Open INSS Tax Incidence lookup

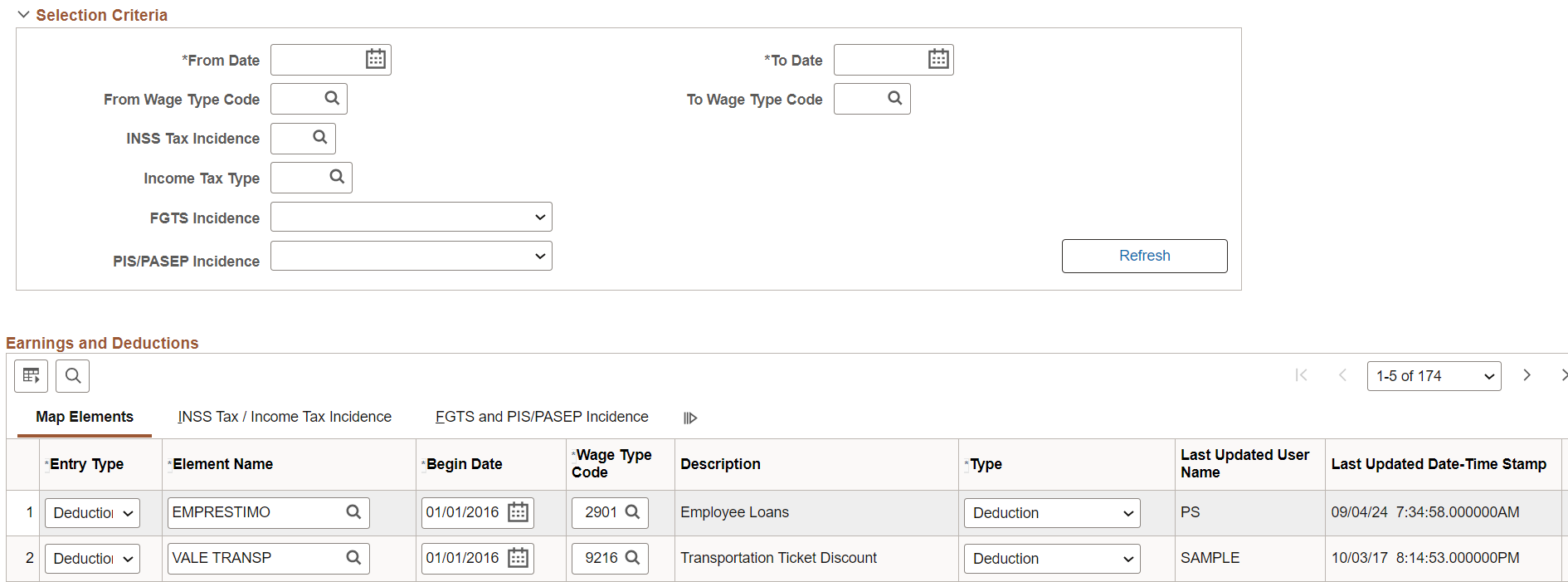(320, 138)
